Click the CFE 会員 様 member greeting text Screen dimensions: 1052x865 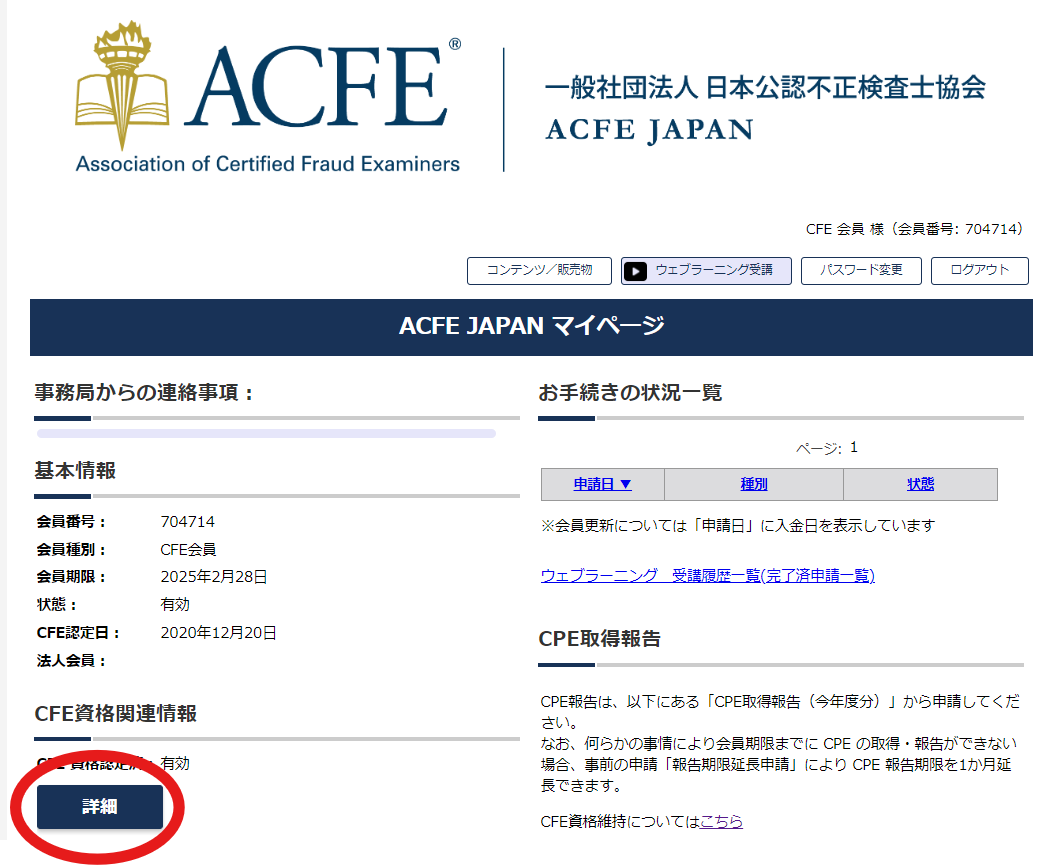click(x=914, y=230)
